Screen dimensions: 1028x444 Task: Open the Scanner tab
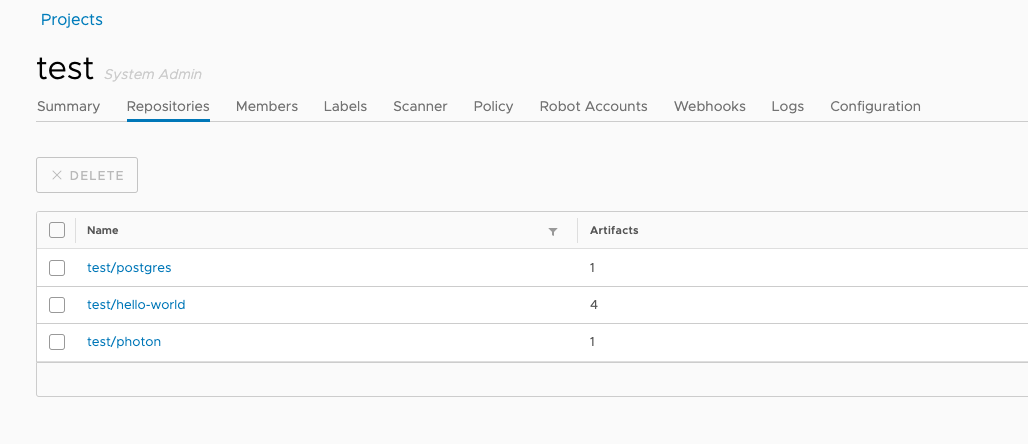point(420,106)
